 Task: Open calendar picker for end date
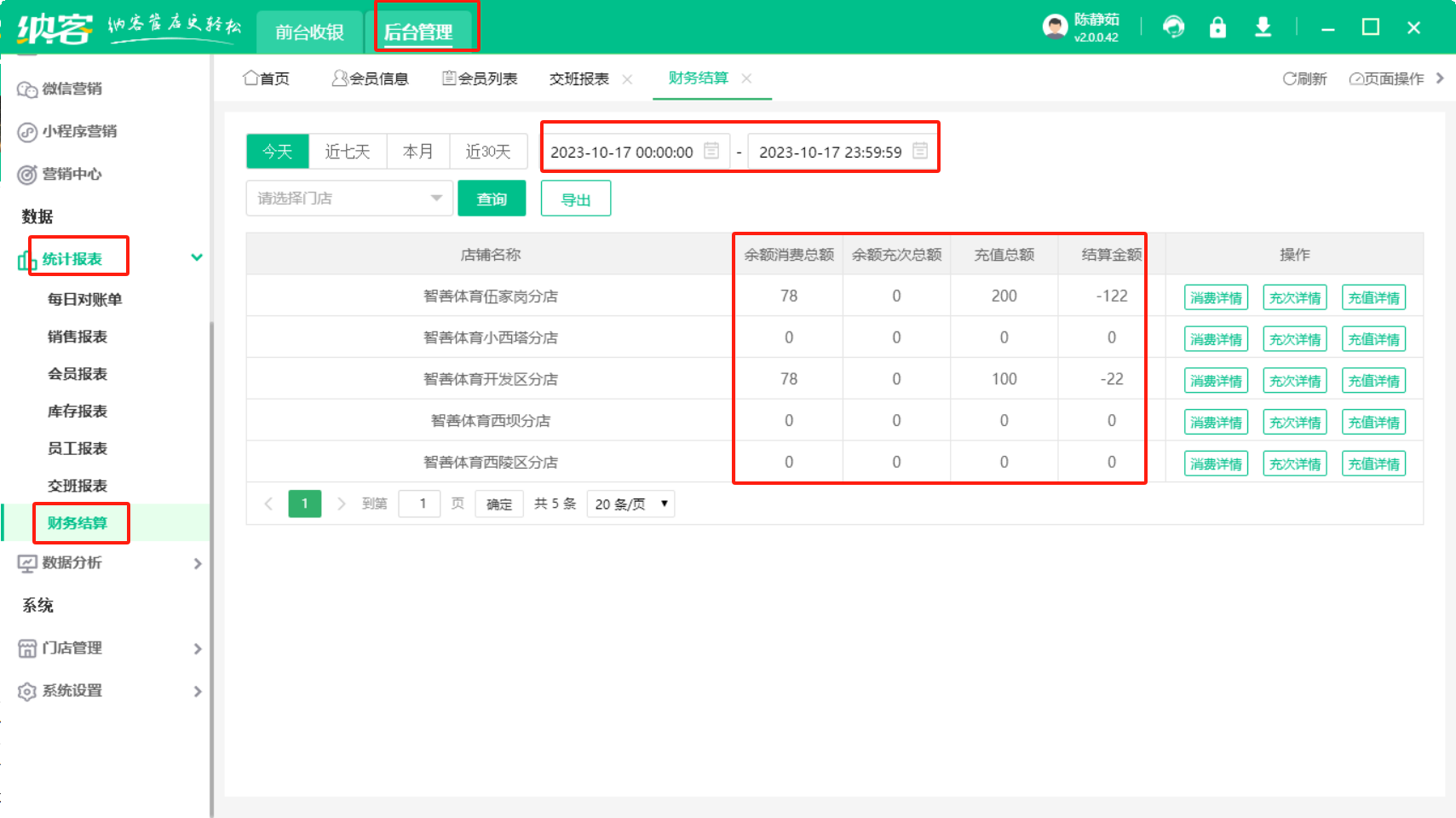click(x=919, y=151)
